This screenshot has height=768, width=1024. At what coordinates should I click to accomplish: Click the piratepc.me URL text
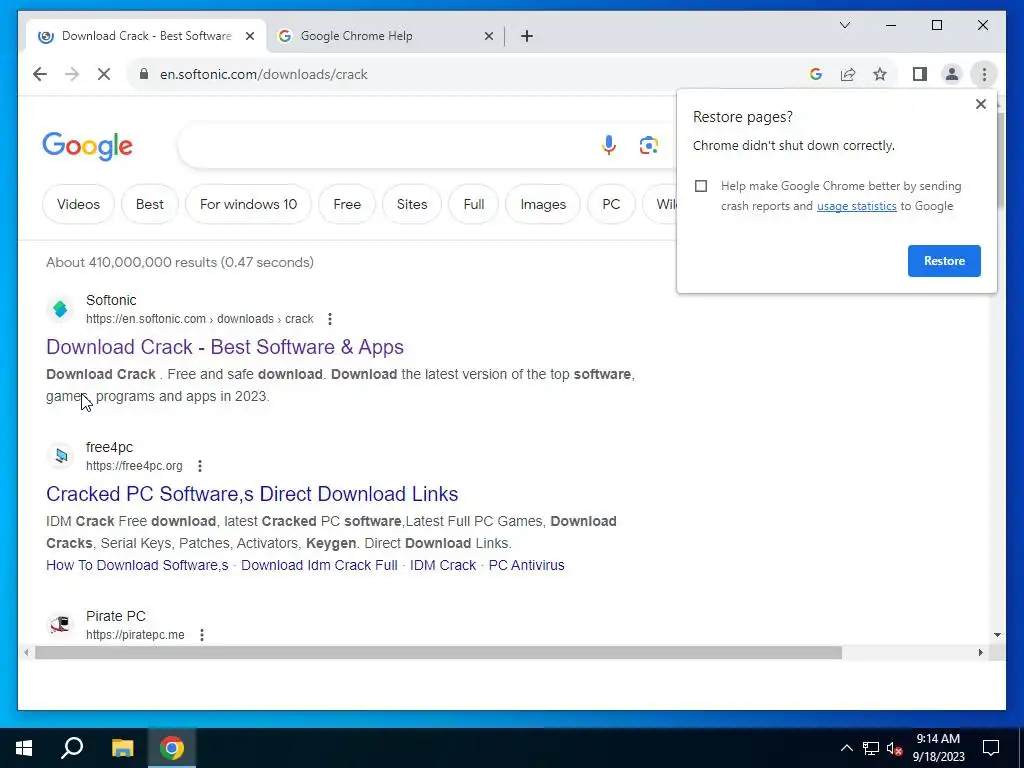(x=135, y=635)
